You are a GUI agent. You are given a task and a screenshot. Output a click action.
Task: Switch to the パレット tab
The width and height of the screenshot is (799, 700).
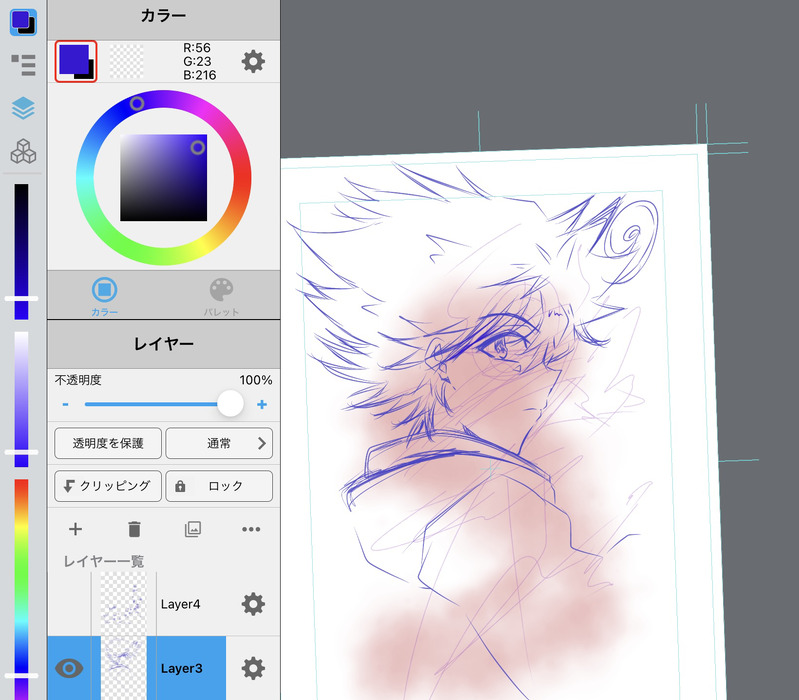click(221, 297)
